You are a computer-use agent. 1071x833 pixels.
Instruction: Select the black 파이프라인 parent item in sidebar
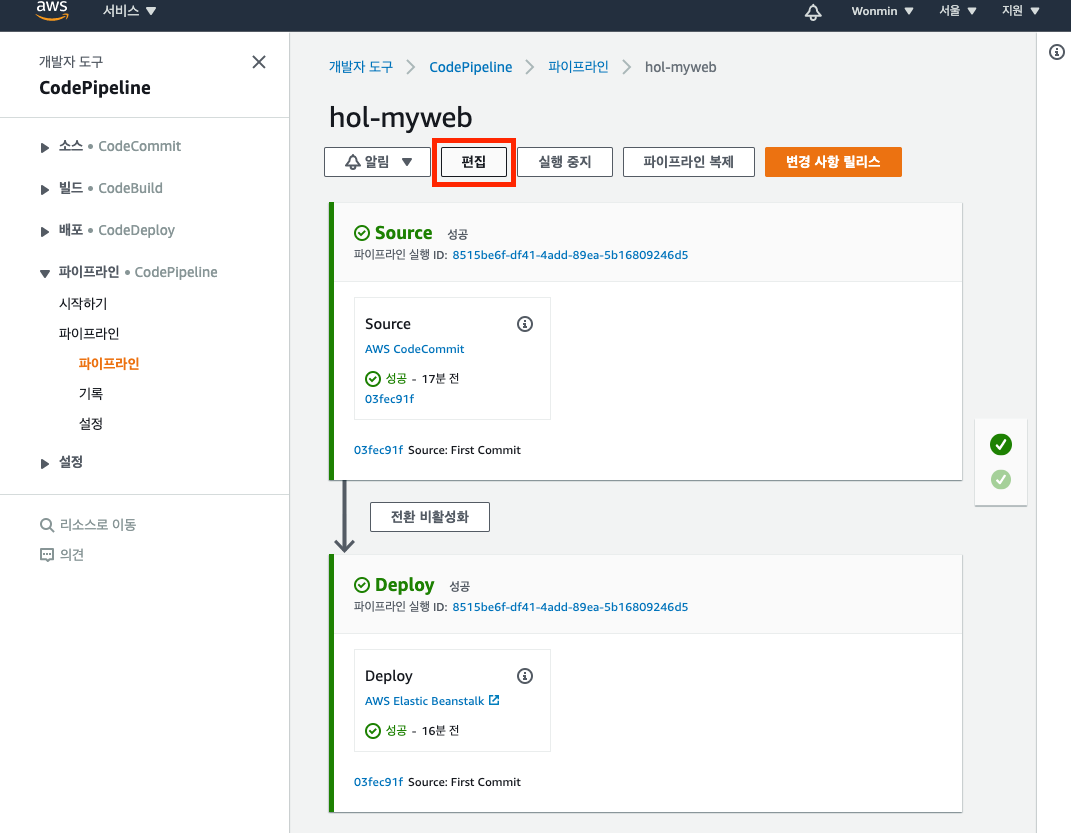(89, 333)
